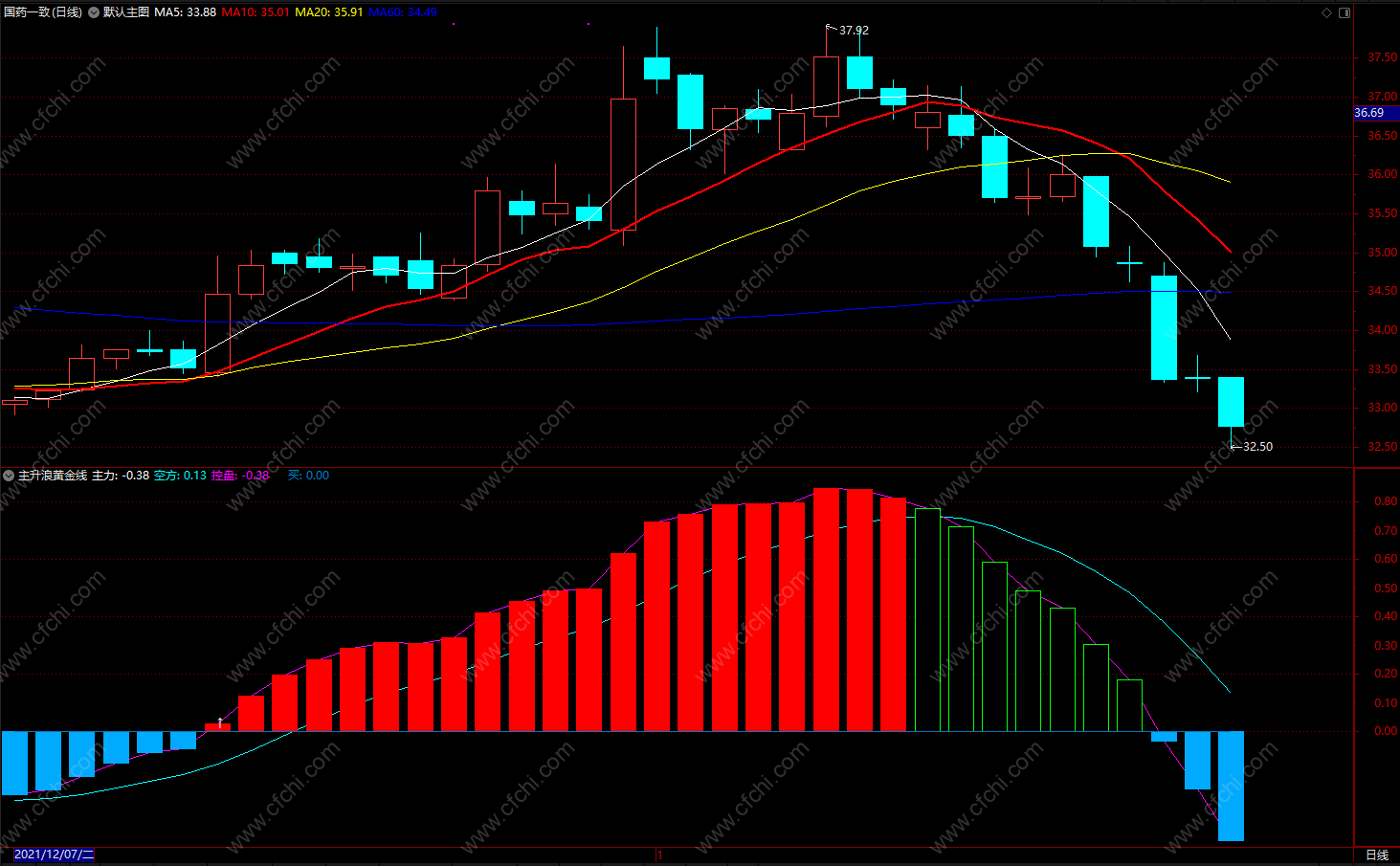Viewport: 1400px width, 866px height.
Task: Click the MA5: 33.88 legend value
Action: (x=185, y=12)
